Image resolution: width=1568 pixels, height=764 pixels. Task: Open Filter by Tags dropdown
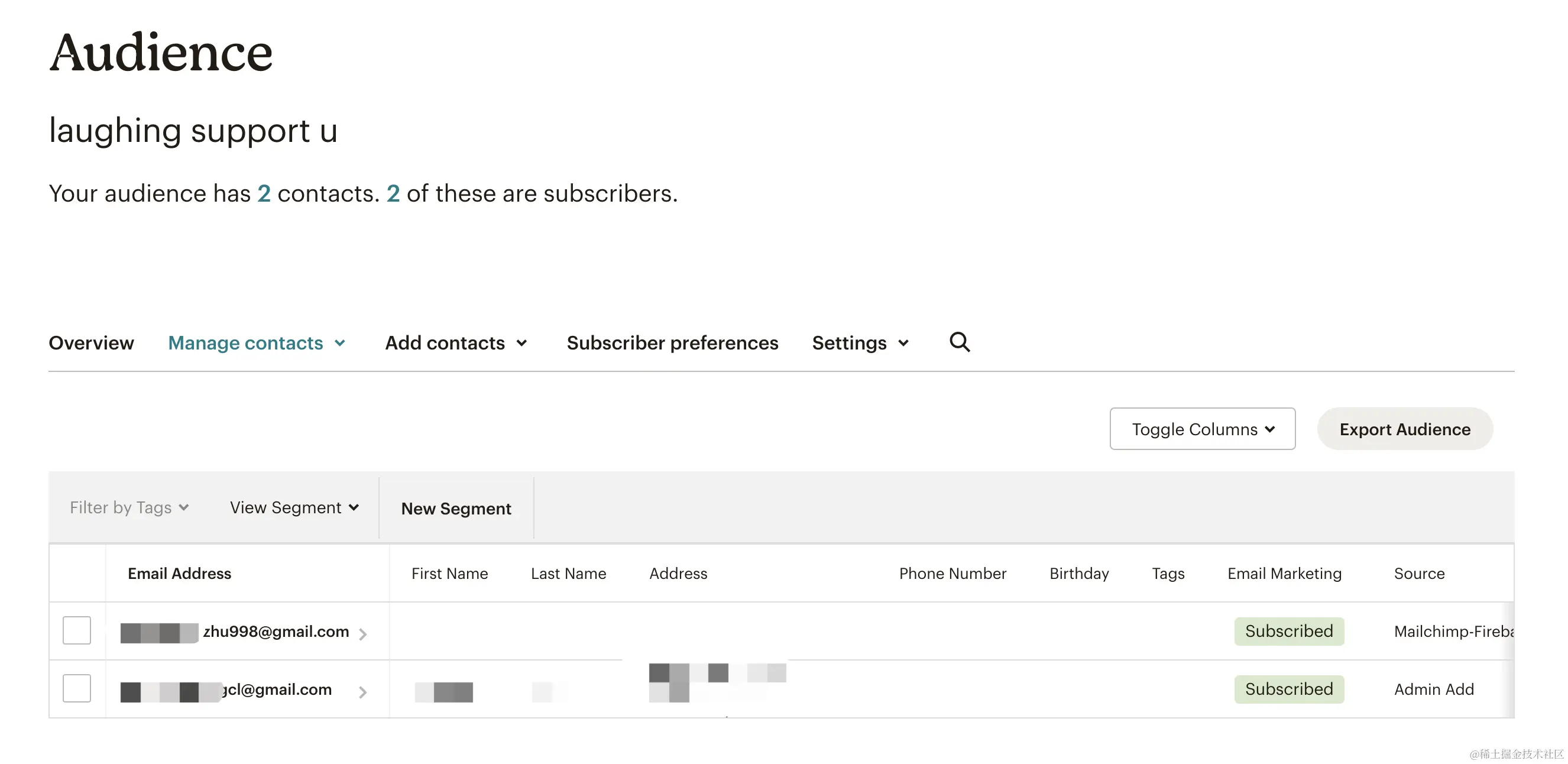pos(129,507)
